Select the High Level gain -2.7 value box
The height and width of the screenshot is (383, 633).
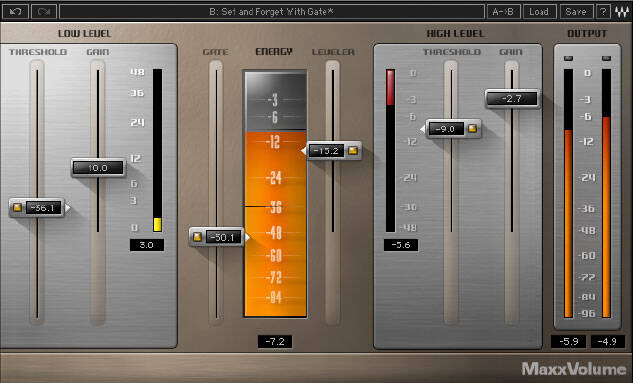tap(512, 98)
